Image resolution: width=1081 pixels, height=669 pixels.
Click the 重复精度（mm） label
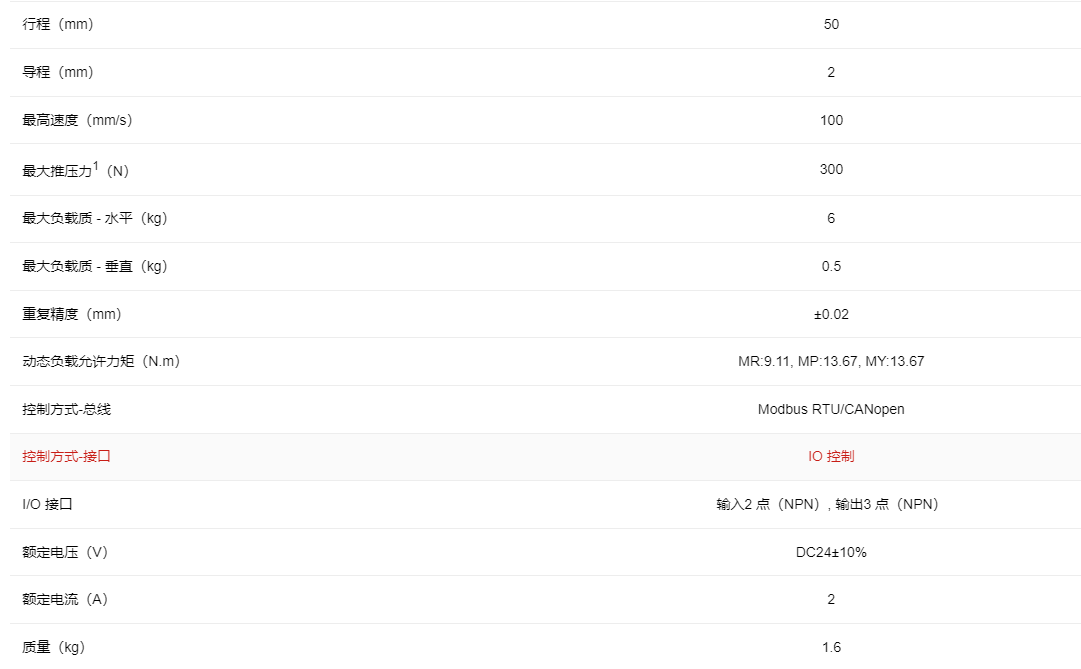[72, 314]
